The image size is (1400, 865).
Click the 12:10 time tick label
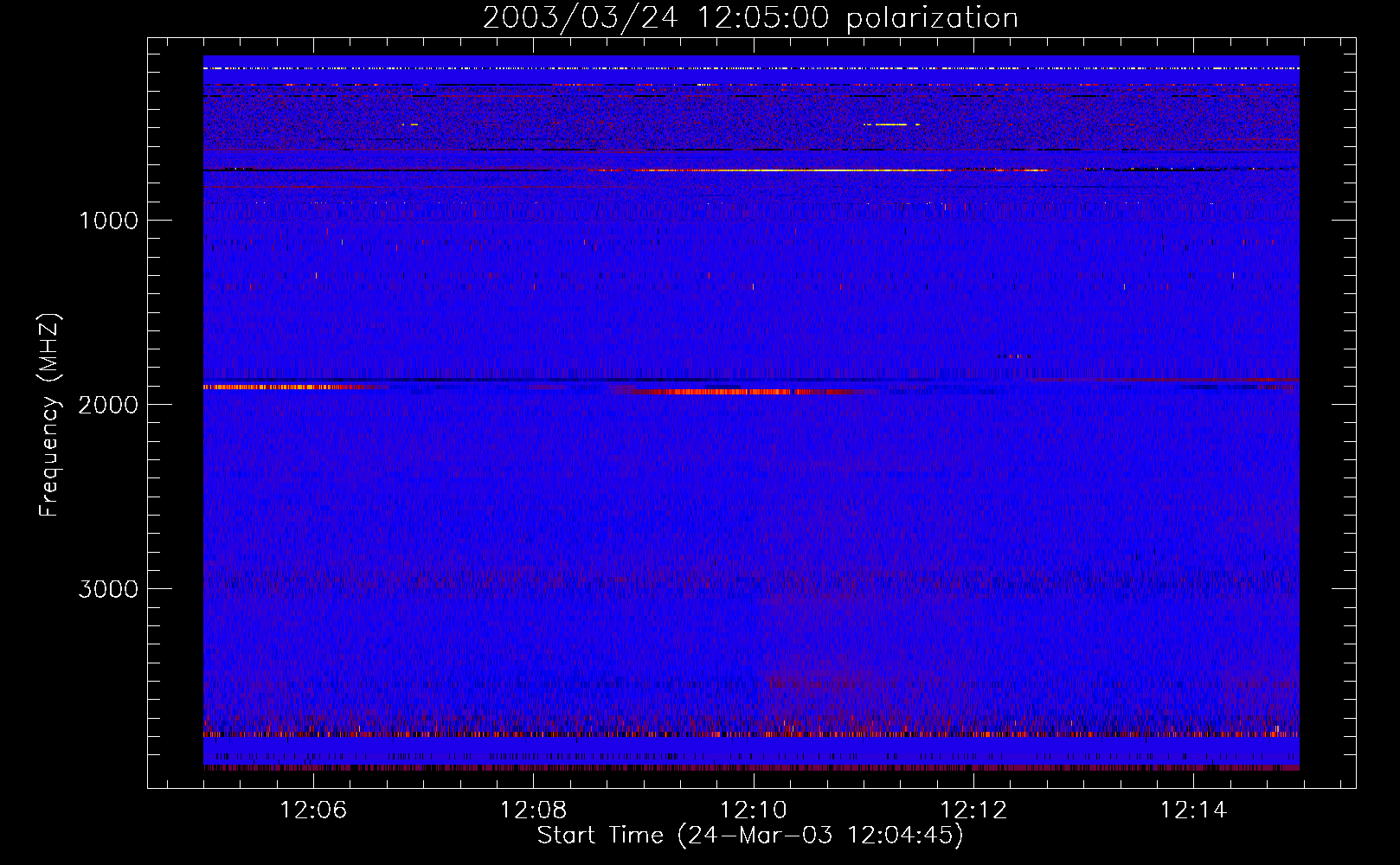click(x=754, y=811)
